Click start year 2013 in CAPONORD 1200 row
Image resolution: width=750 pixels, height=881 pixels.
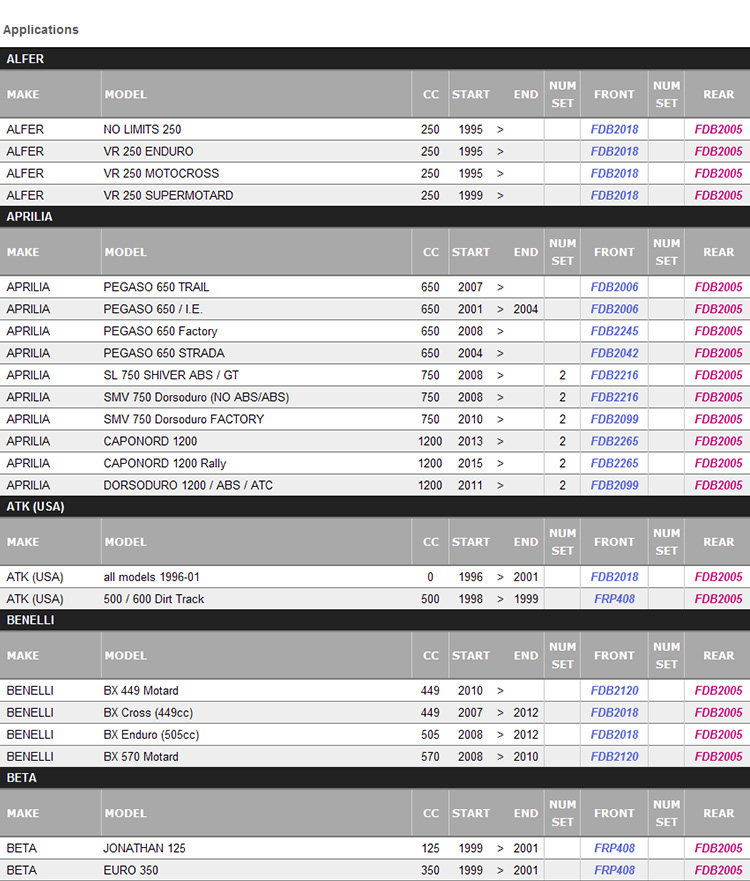pyautogui.click(x=470, y=441)
